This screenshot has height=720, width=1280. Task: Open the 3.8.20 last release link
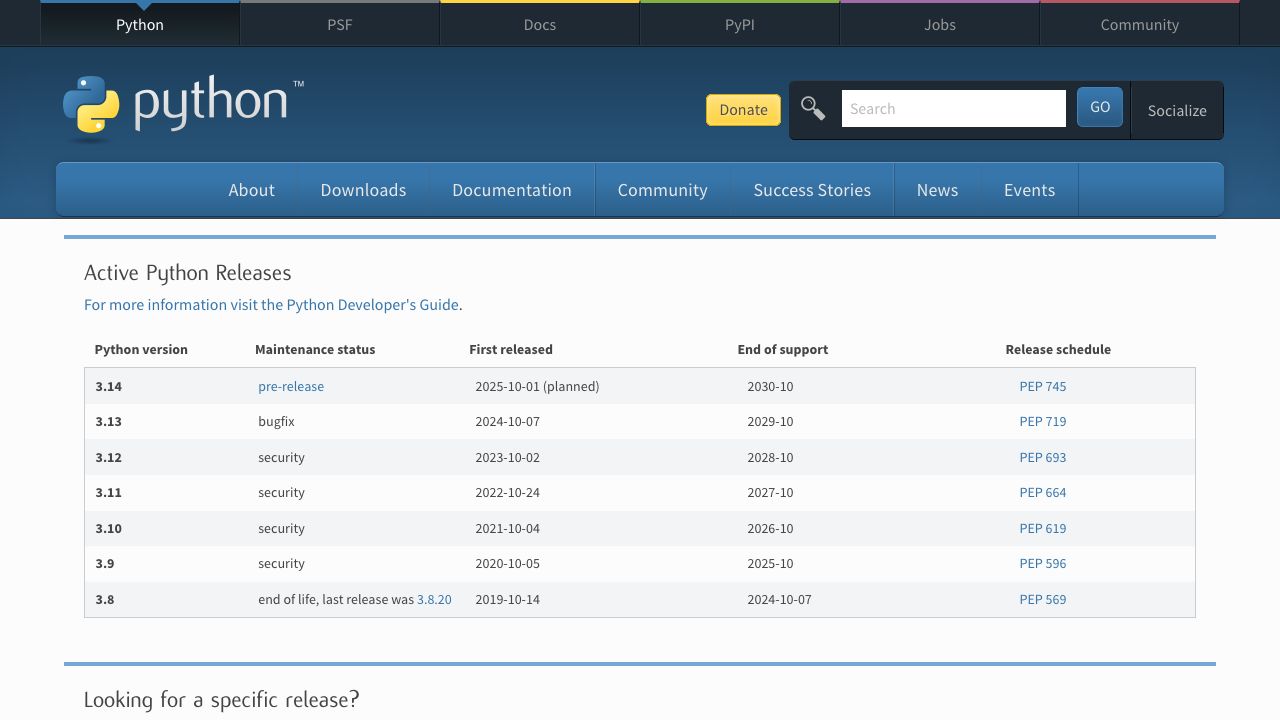coord(434,600)
